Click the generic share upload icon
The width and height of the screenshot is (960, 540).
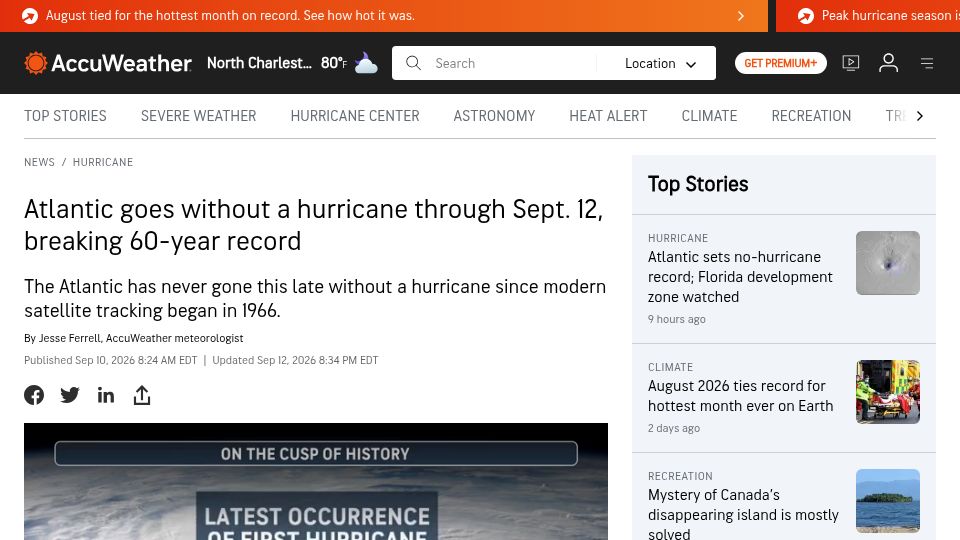[141, 395]
